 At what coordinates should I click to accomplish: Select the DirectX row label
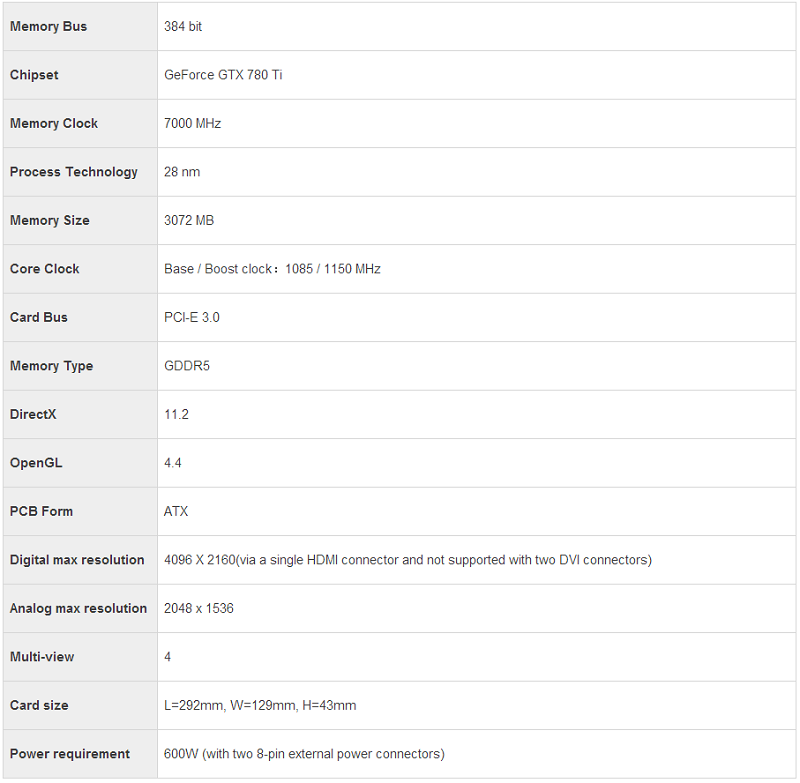(x=33, y=414)
